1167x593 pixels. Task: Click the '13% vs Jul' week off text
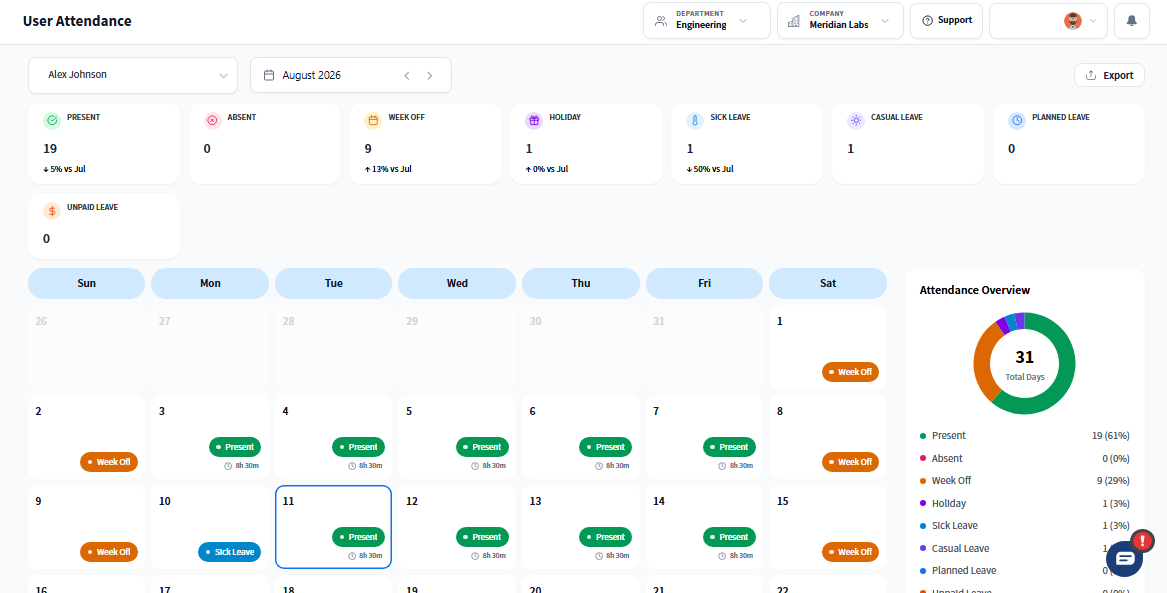coord(391,169)
